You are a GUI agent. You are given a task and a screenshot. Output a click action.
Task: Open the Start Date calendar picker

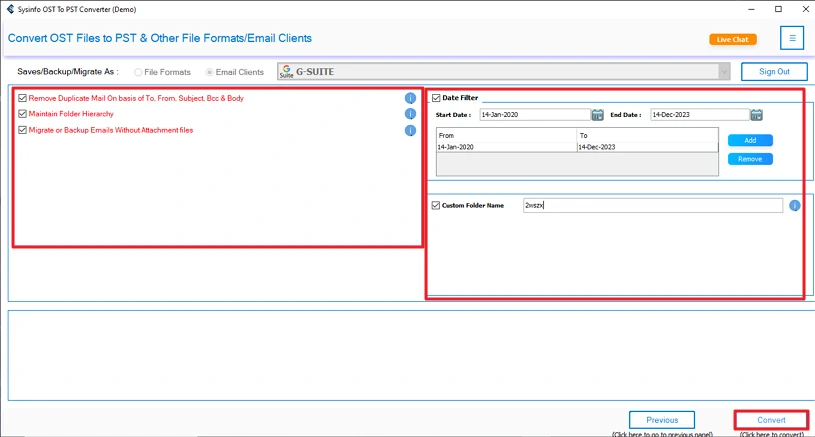click(598, 115)
